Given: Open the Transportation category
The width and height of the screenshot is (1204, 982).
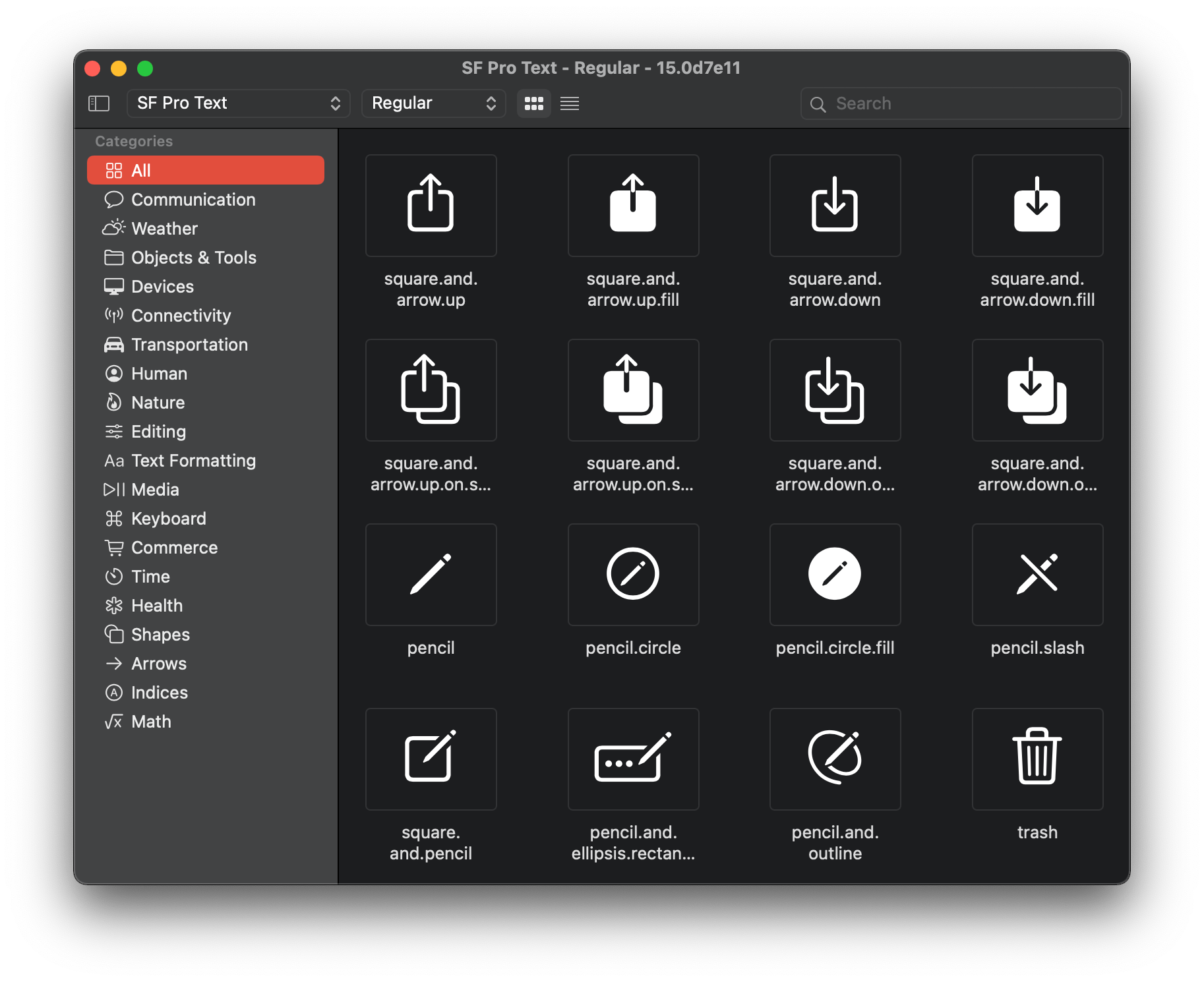Looking at the screenshot, I should coord(206,345).
